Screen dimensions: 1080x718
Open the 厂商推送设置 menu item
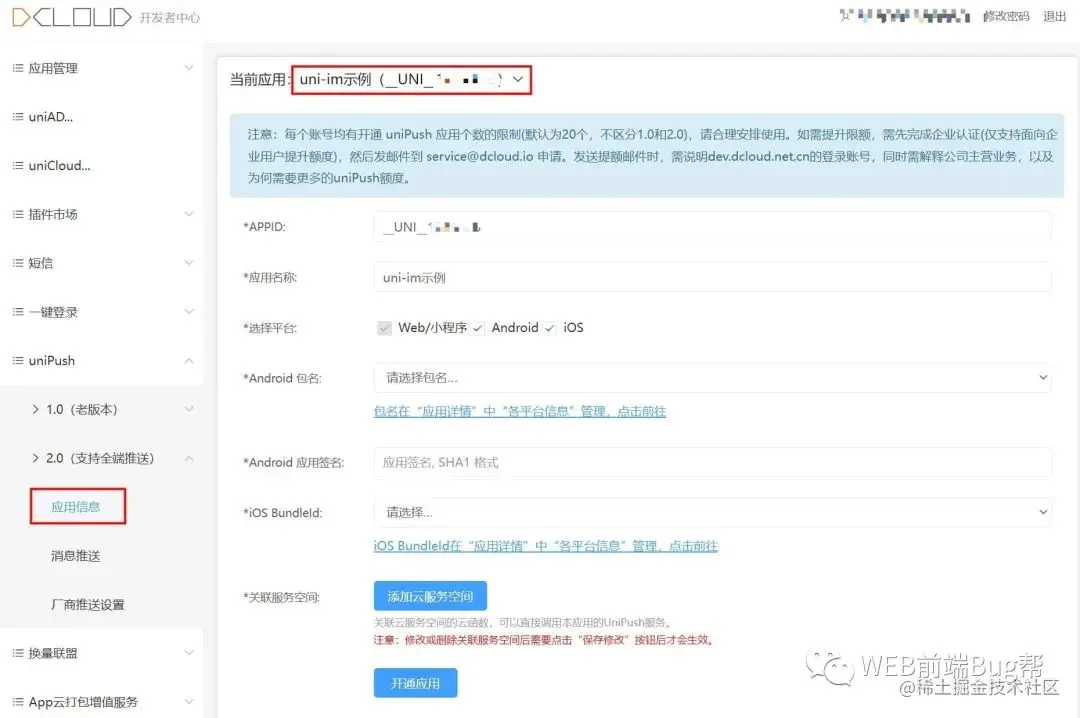click(87, 604)
